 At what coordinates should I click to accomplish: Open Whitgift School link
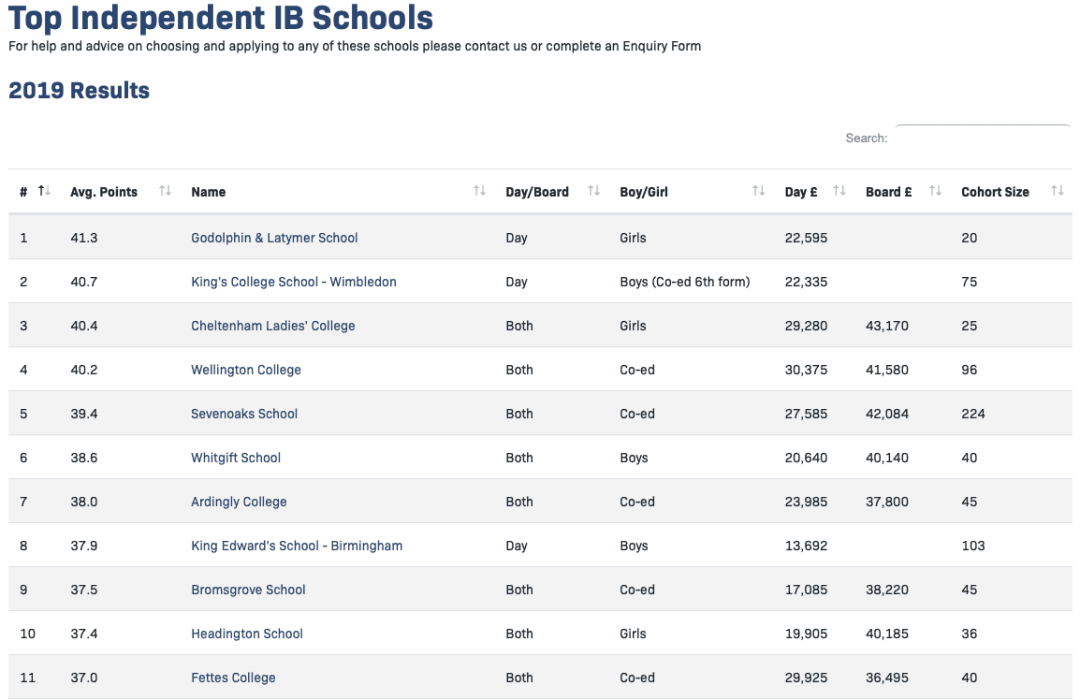(236, 458)
